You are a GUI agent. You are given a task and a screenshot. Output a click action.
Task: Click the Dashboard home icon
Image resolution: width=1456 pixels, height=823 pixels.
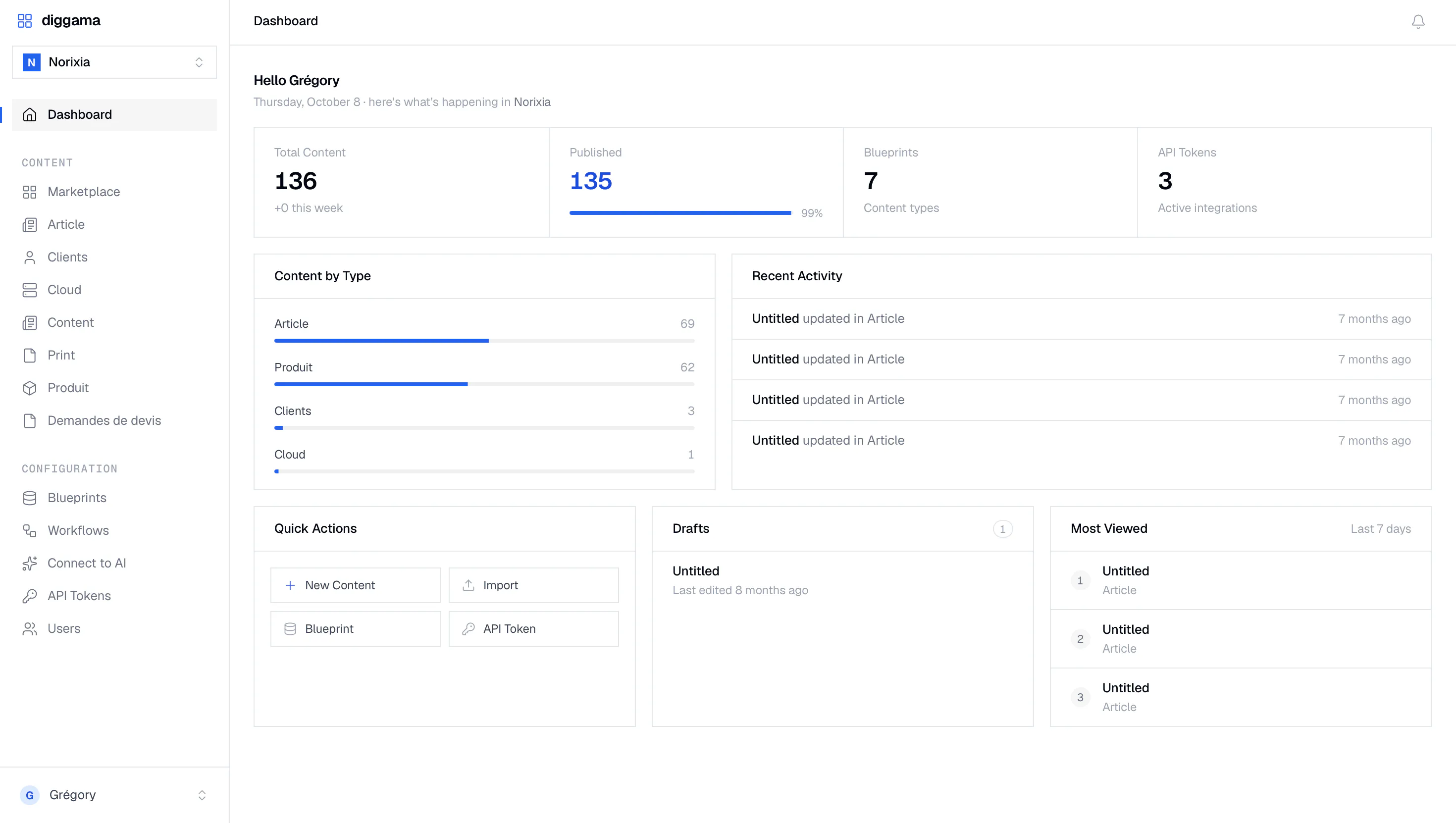(x=29, y=115)
